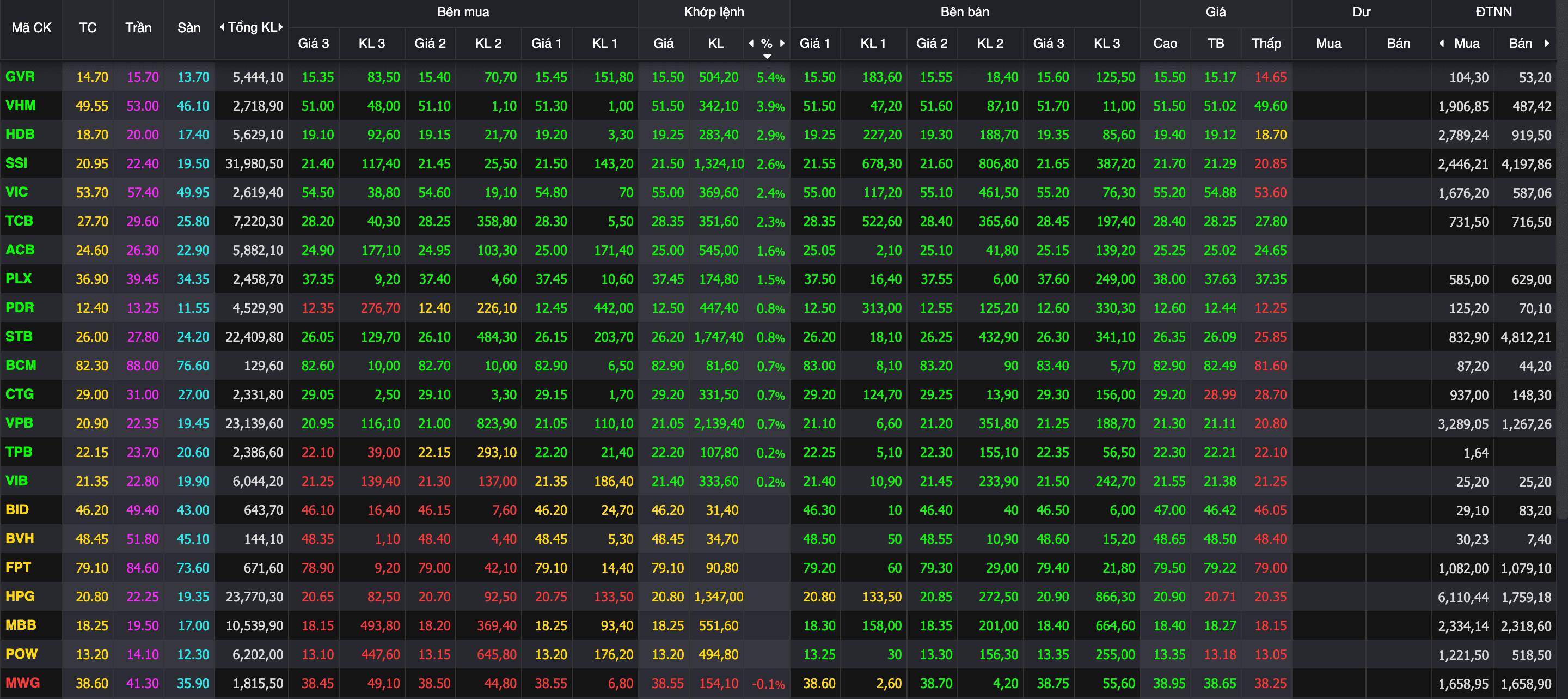Select the SSI ticker row symbol

coord(16,163)
